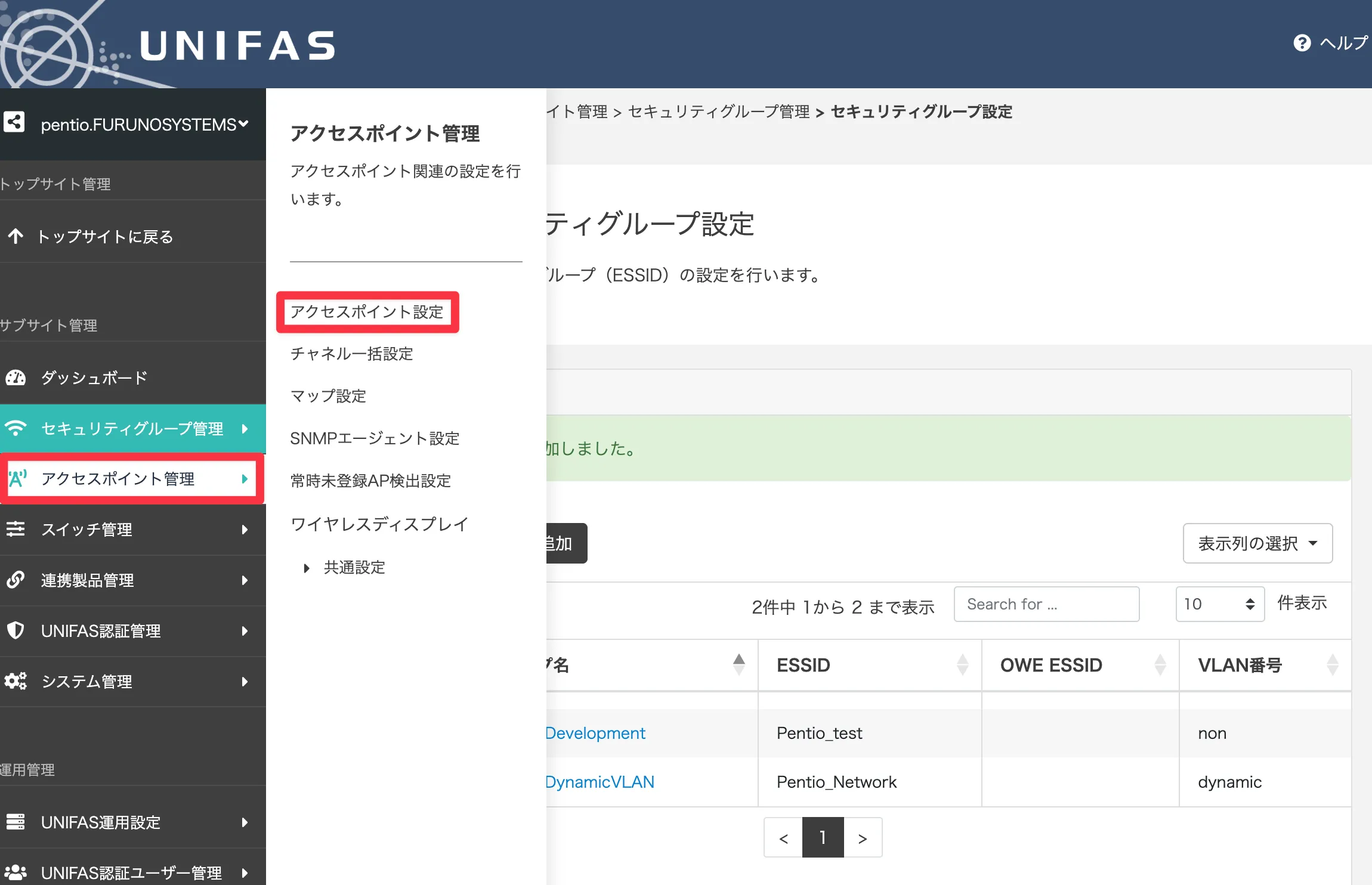Click the Wi-Fi icon for セキュリティグループ管理
1372x885 pixels.
(x=16, y=428)
